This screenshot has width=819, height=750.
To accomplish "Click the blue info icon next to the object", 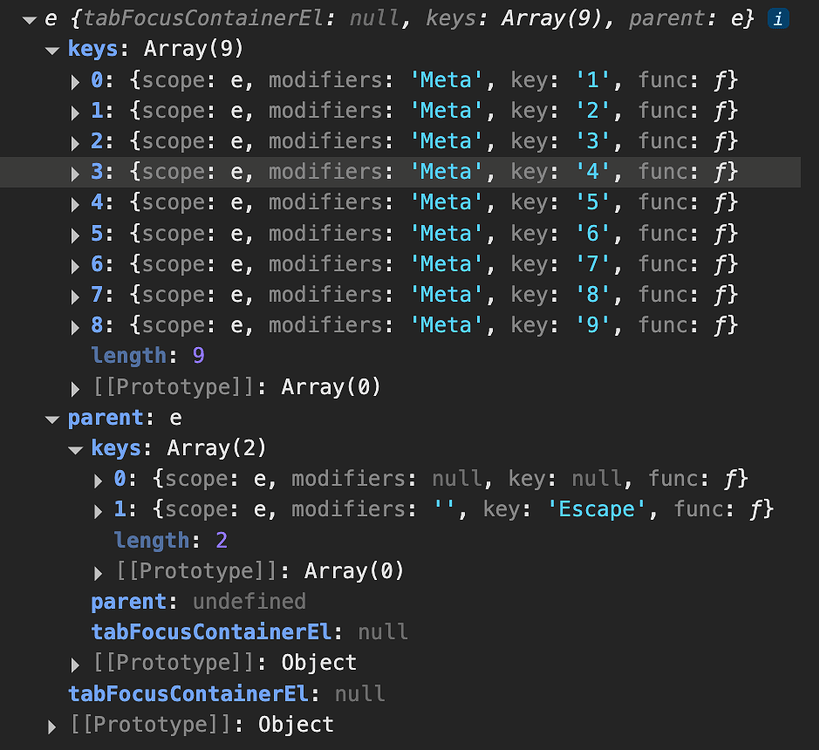I will pos(778,18).
